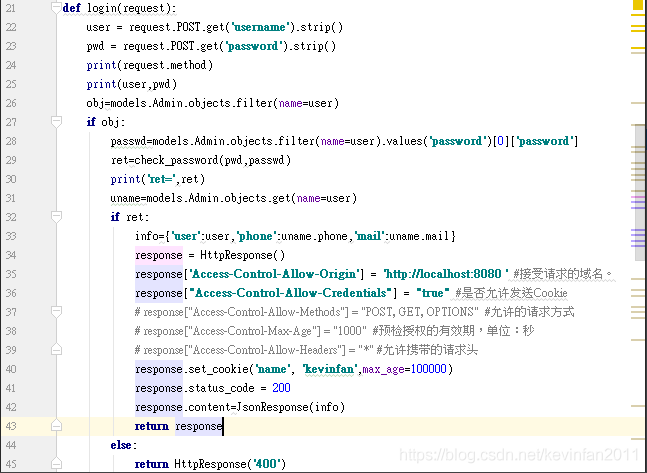Click 'Access-Control-Allow-Origin' string
The height and width of the screenshot is (473, 647).
(x=274, y=274)
